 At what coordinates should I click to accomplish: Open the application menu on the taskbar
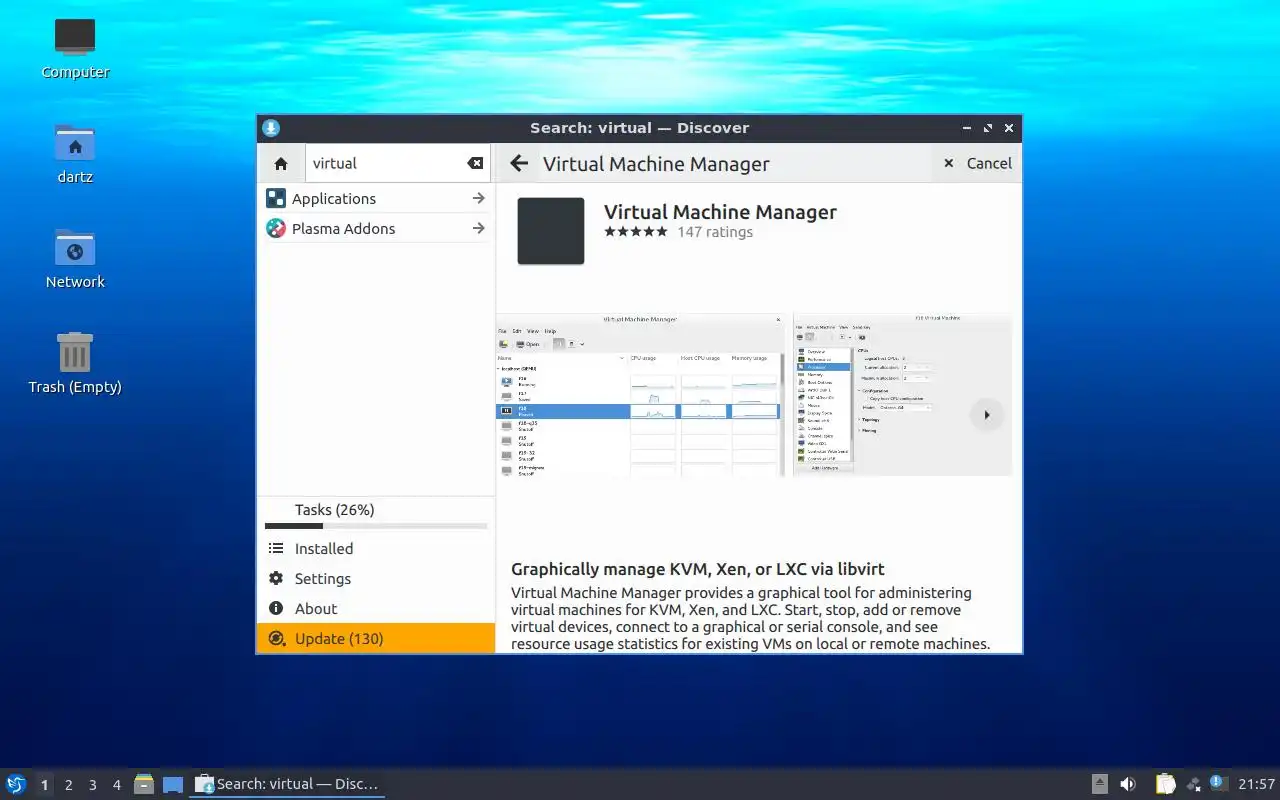(x=16, y=784)
